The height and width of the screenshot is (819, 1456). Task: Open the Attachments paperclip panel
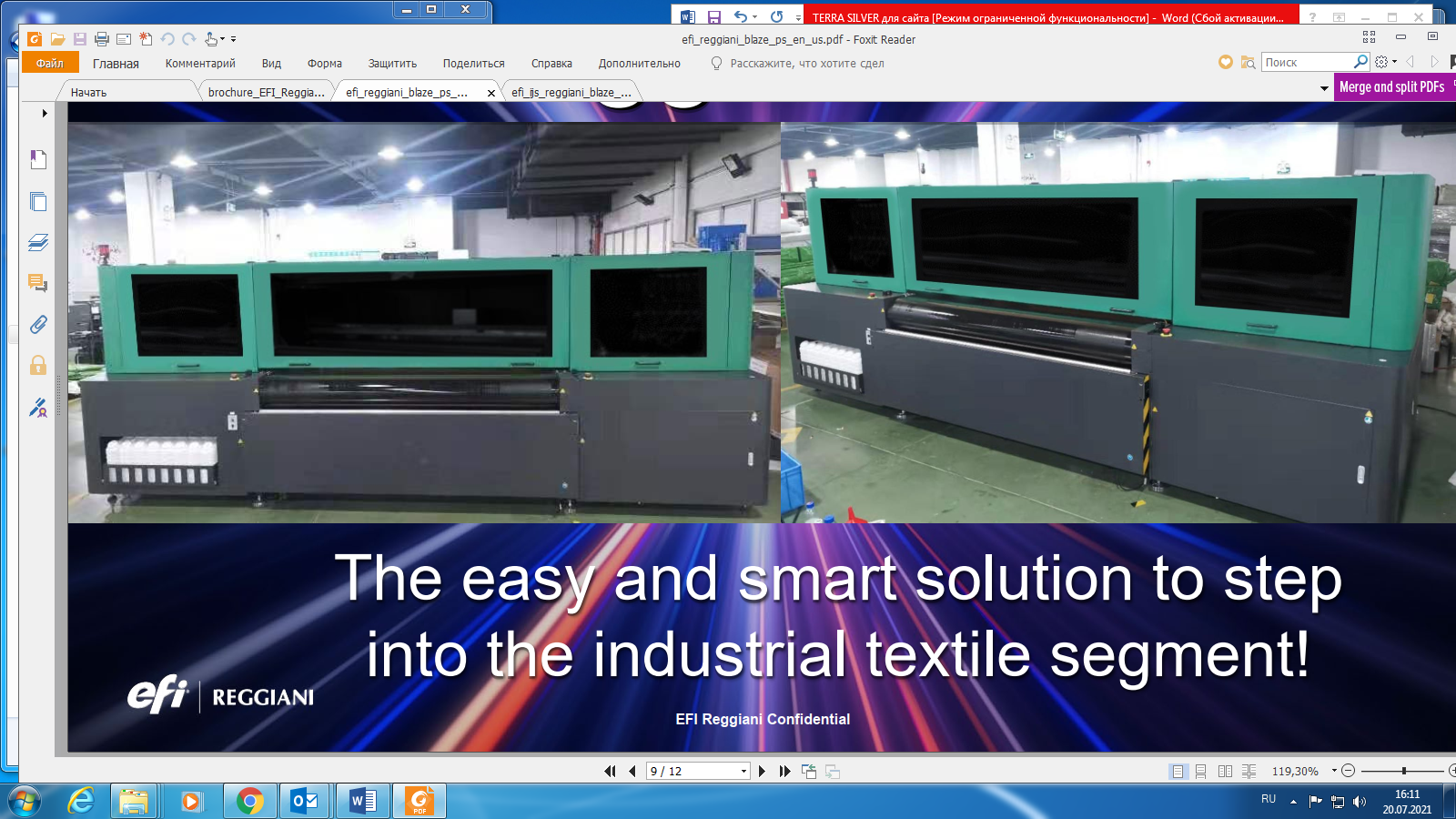coord(38,324)
